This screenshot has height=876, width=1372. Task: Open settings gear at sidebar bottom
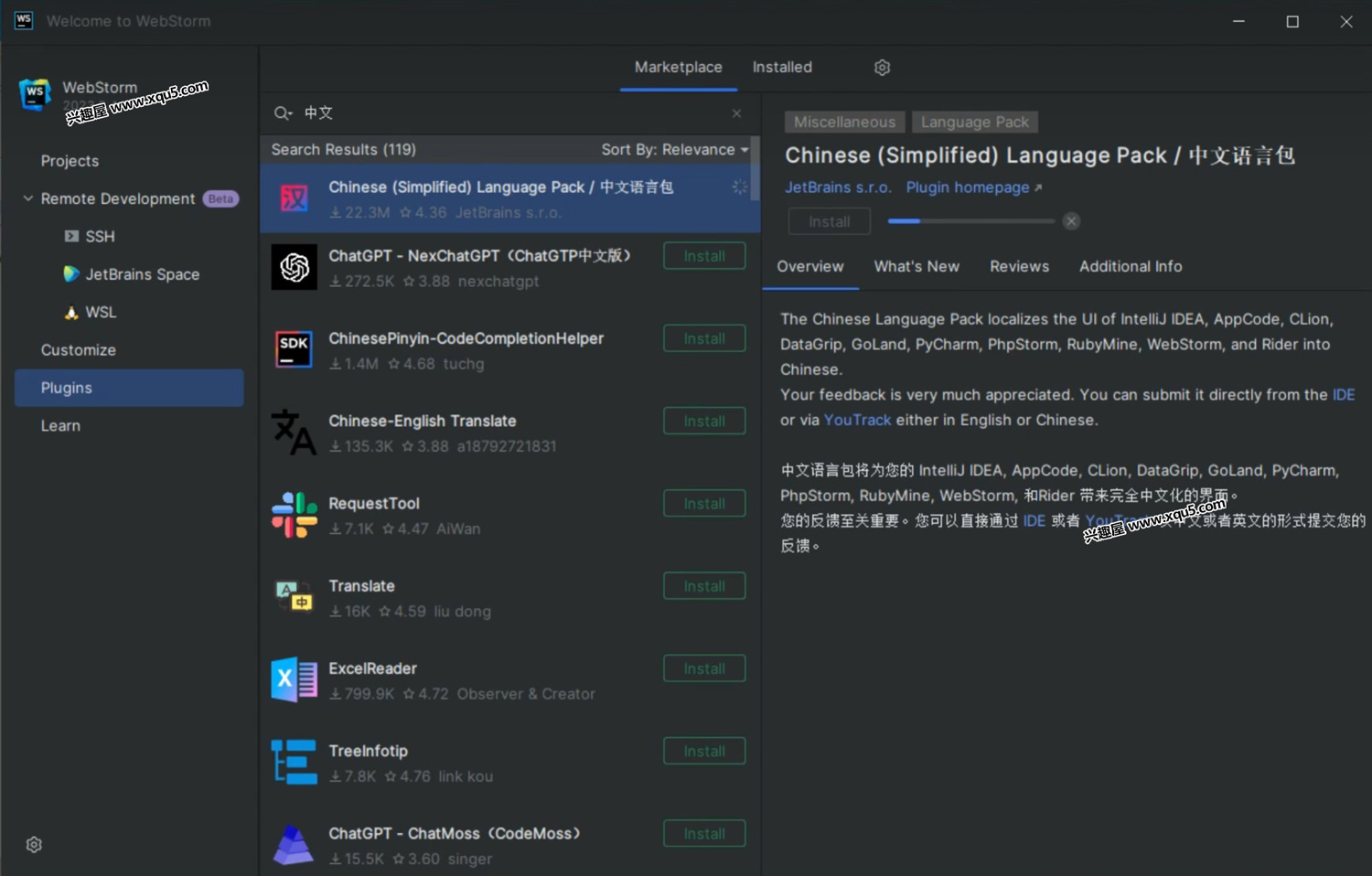coord(34,845)
